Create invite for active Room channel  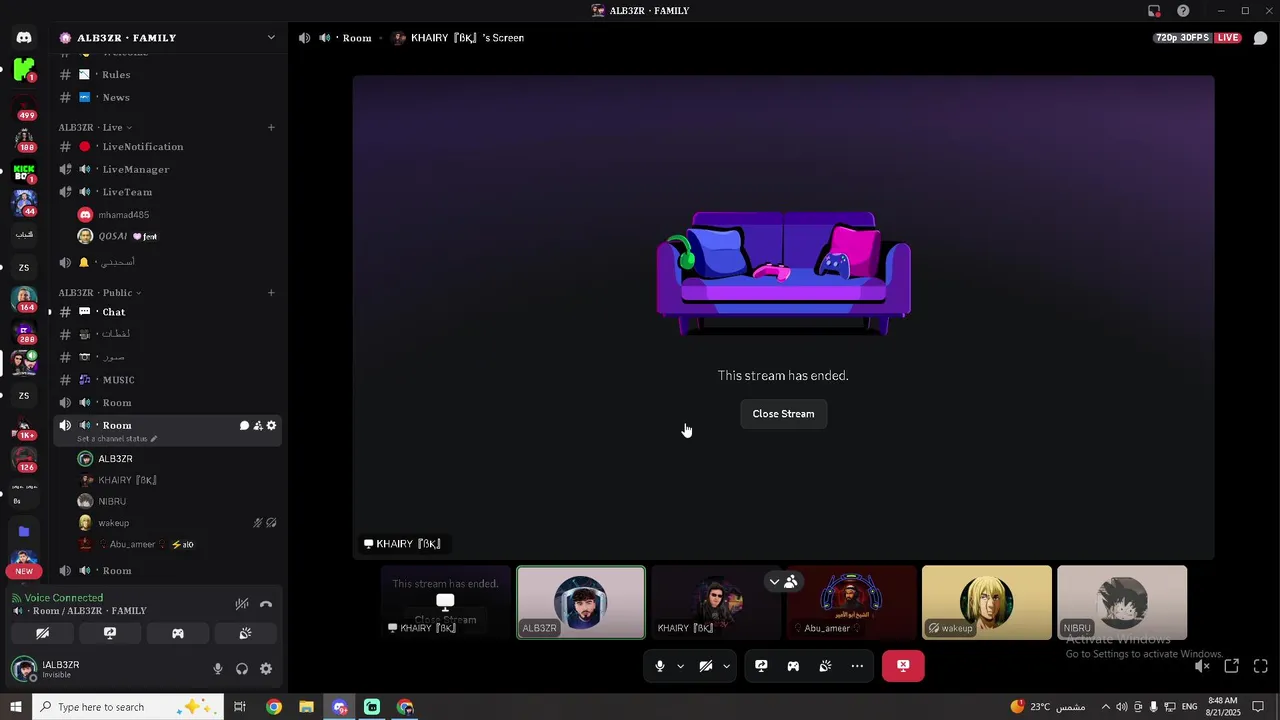pos(258,426)
